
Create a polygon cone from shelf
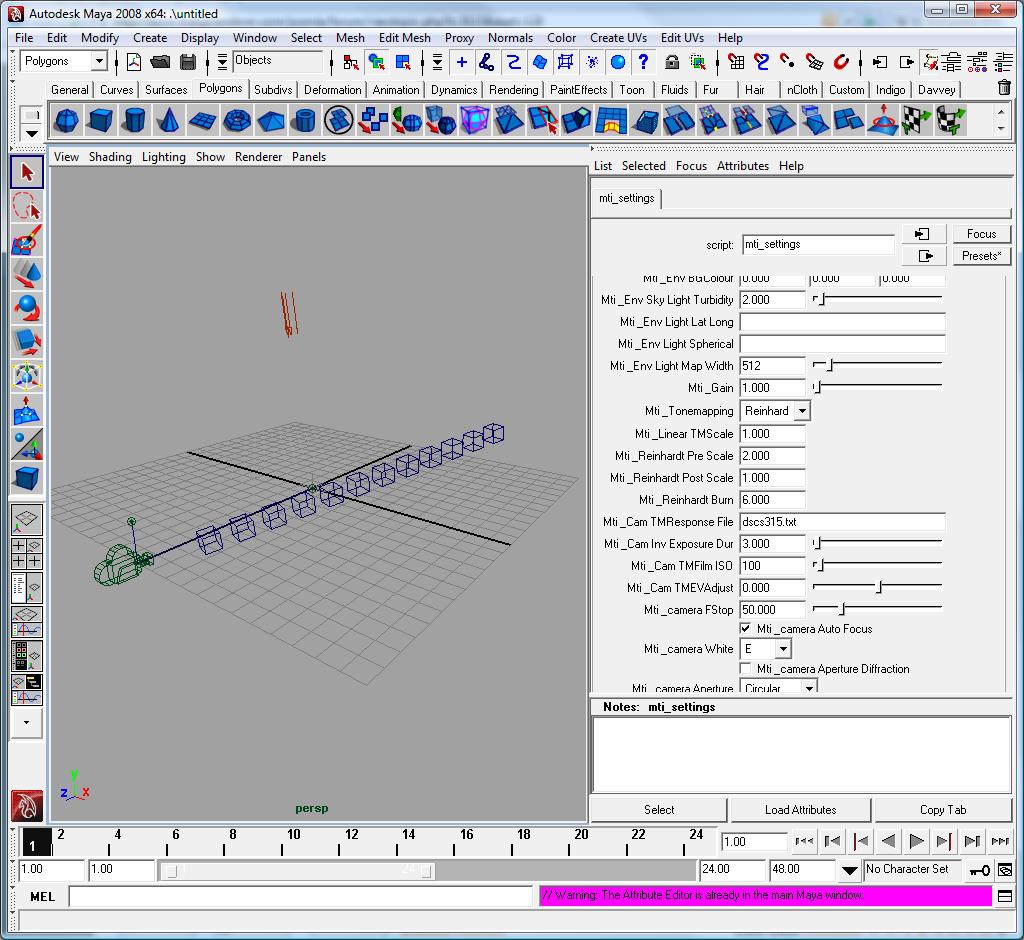[x=168, y=120]
